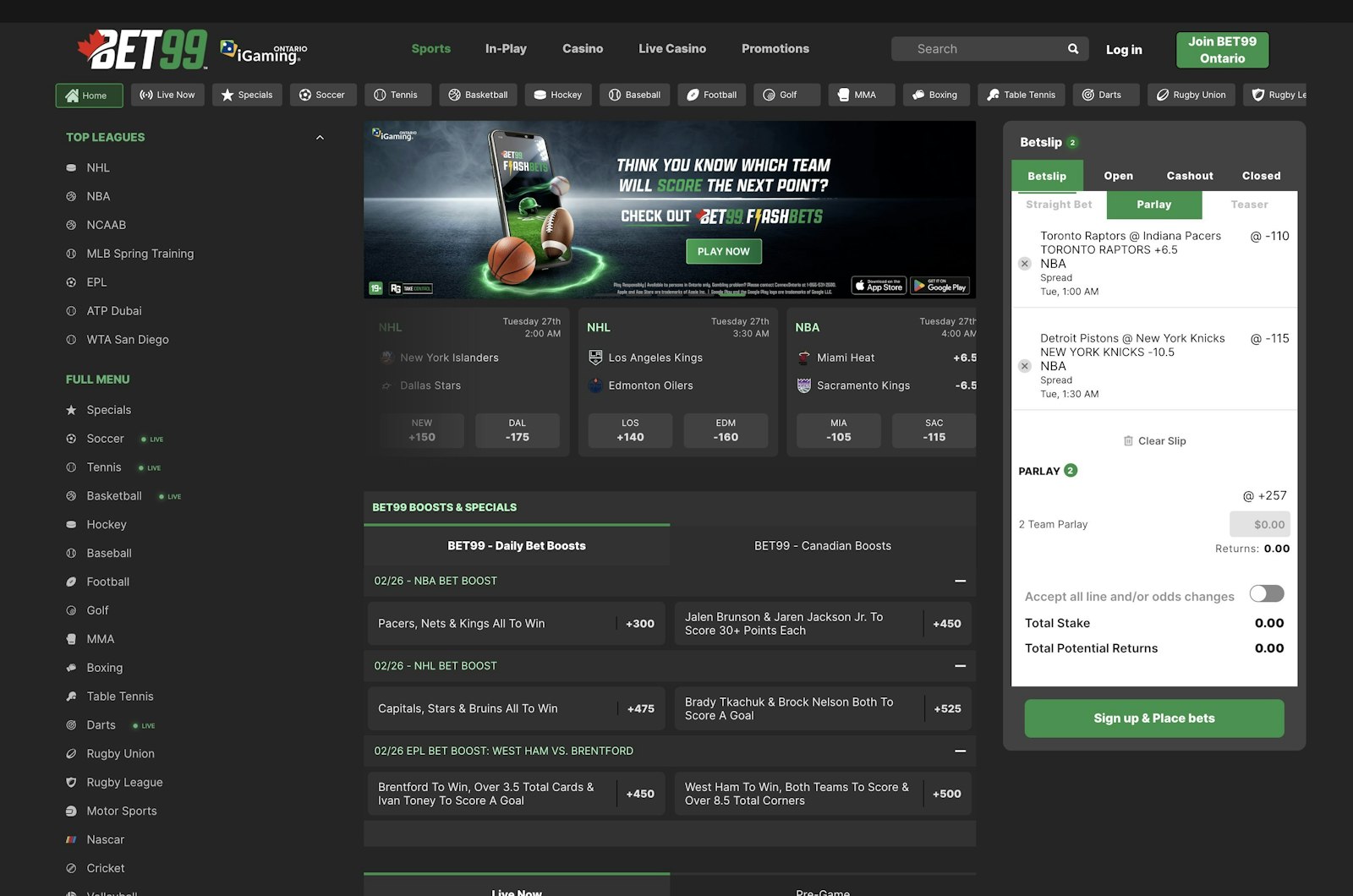1353x896 pixels.
Task: Collapse the 02/26 NHL BET BOOST group
Action: tap(960, 665)
